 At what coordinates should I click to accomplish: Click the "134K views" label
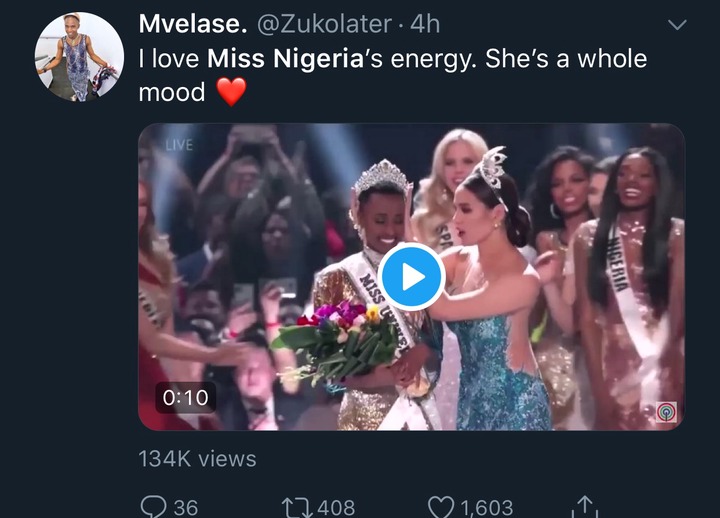[197, 459]
